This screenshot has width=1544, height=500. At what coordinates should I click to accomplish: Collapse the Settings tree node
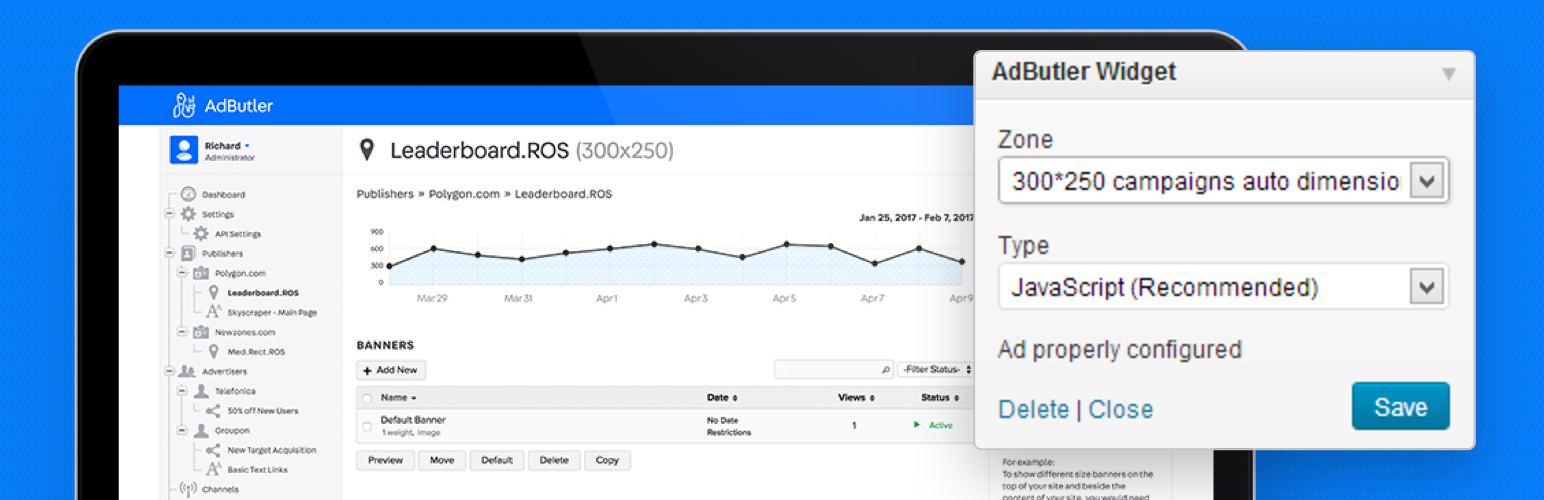[169, 214]
